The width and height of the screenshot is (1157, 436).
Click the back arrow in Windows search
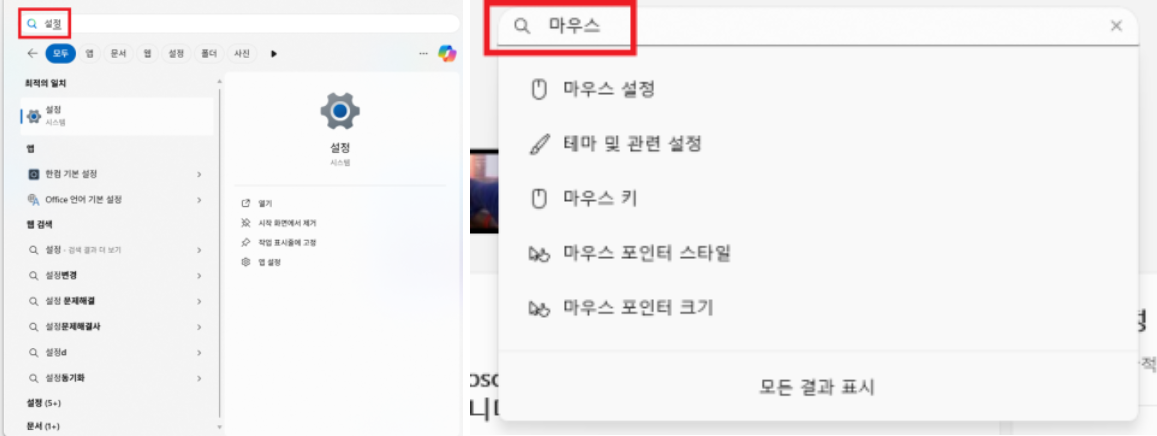pyautogui.click(x=32, y=53)
